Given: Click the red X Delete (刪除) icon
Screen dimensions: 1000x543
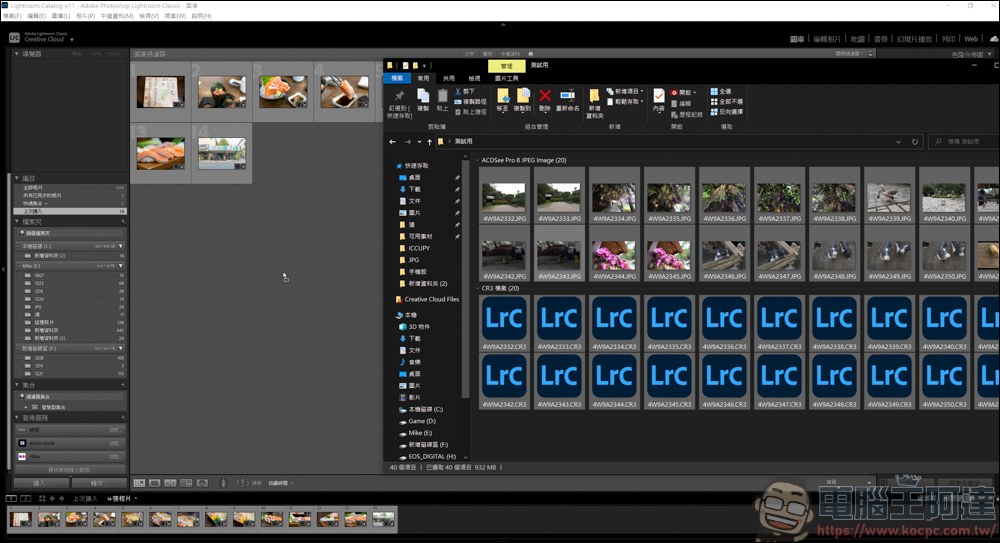Looking at the screenshot, I should tap(545, 100).
